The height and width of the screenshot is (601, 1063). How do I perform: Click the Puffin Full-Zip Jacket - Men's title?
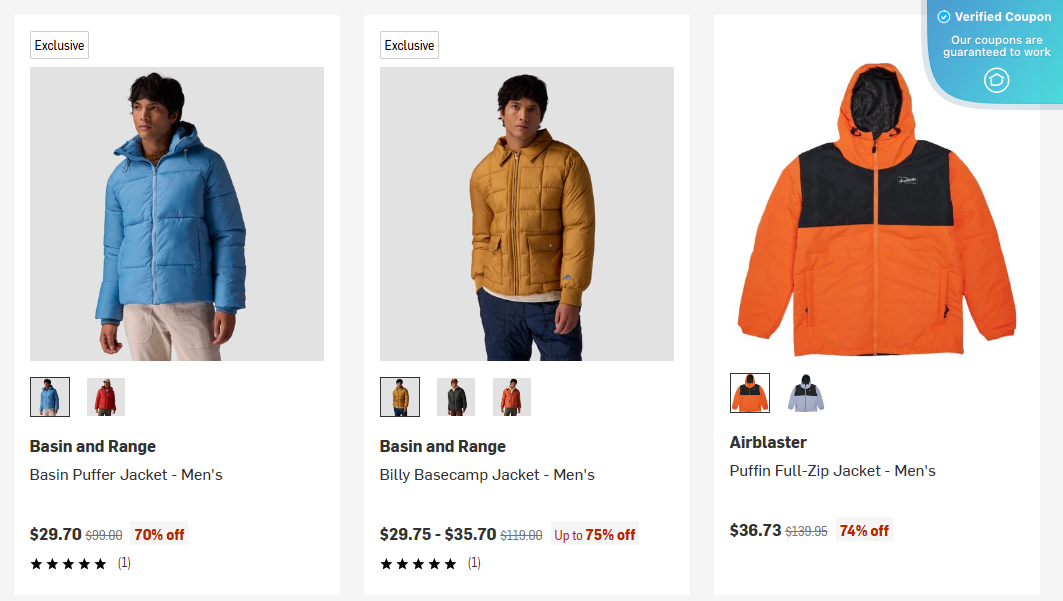coord(833,471)
